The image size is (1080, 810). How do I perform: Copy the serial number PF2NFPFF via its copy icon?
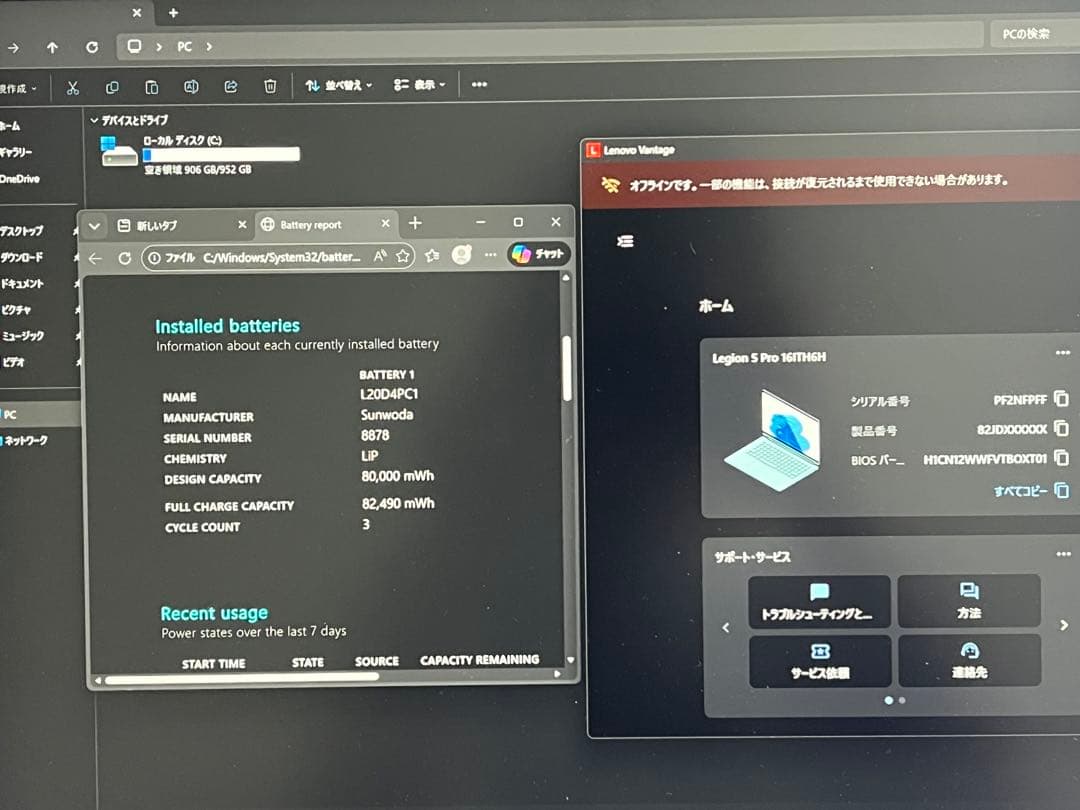click(x=1062, y=399)
